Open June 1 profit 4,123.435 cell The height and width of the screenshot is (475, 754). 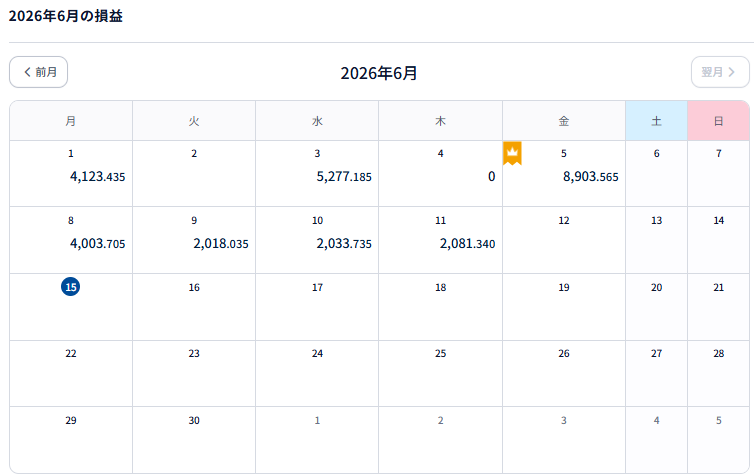coord(71,174)
